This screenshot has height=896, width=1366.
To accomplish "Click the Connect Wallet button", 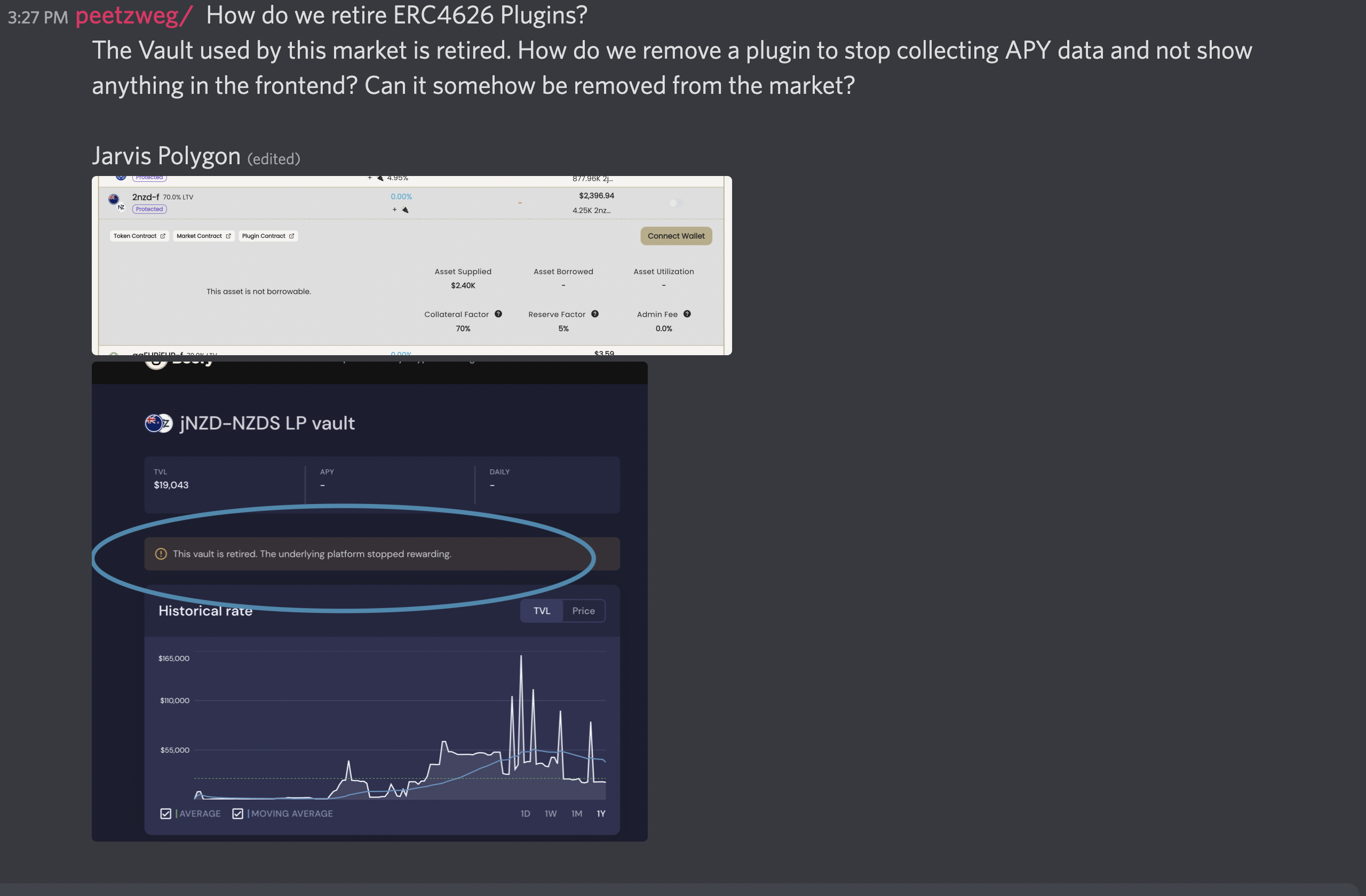I will 676,236.
